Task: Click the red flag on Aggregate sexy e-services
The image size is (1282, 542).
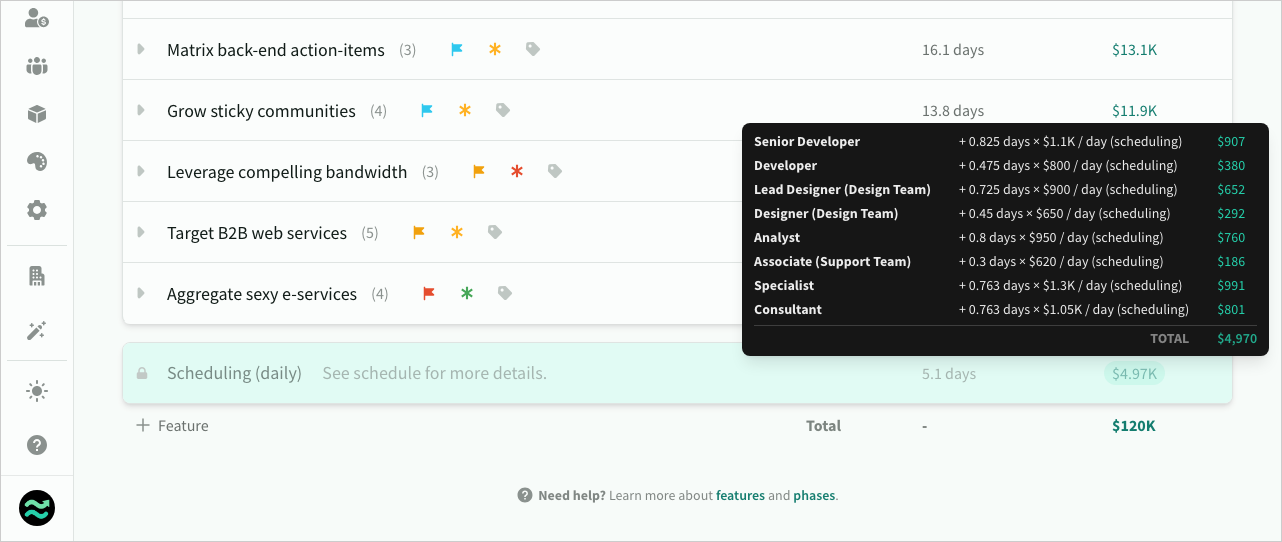Action: pyautogui.click(x=429, y=294)
